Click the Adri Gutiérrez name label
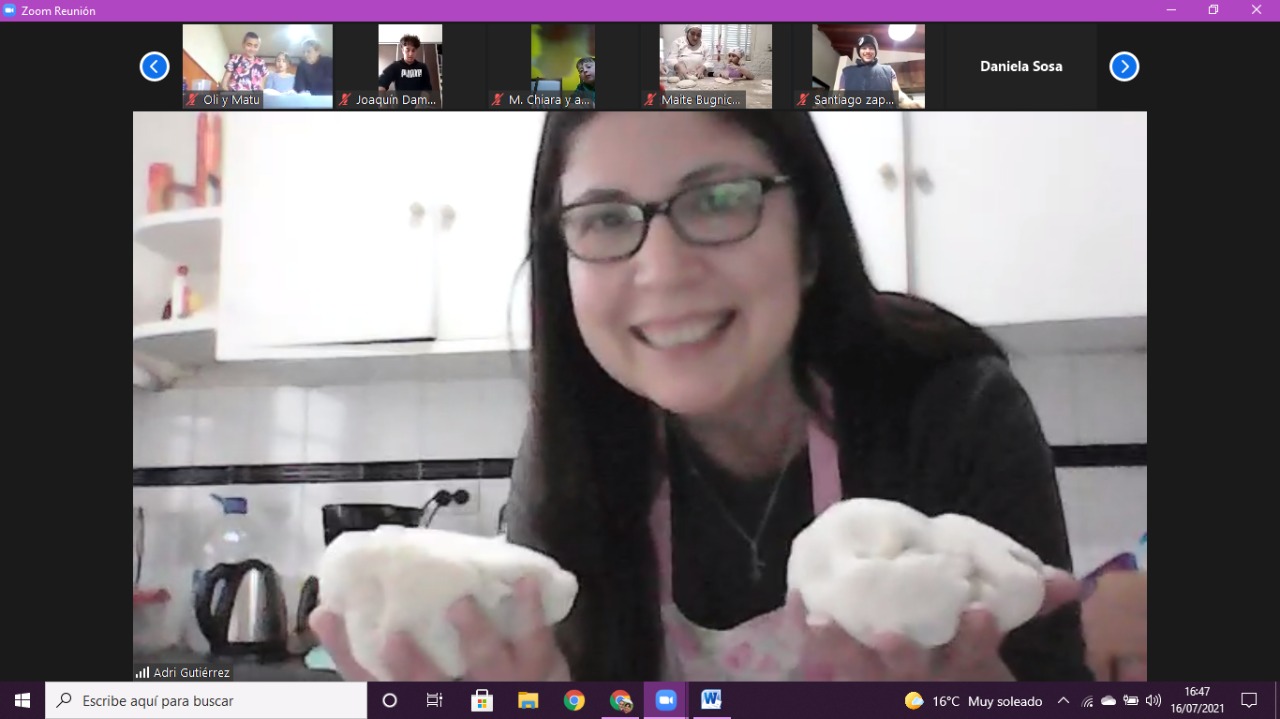Viewport: 1280px width, 719px height. click(192, 673)
